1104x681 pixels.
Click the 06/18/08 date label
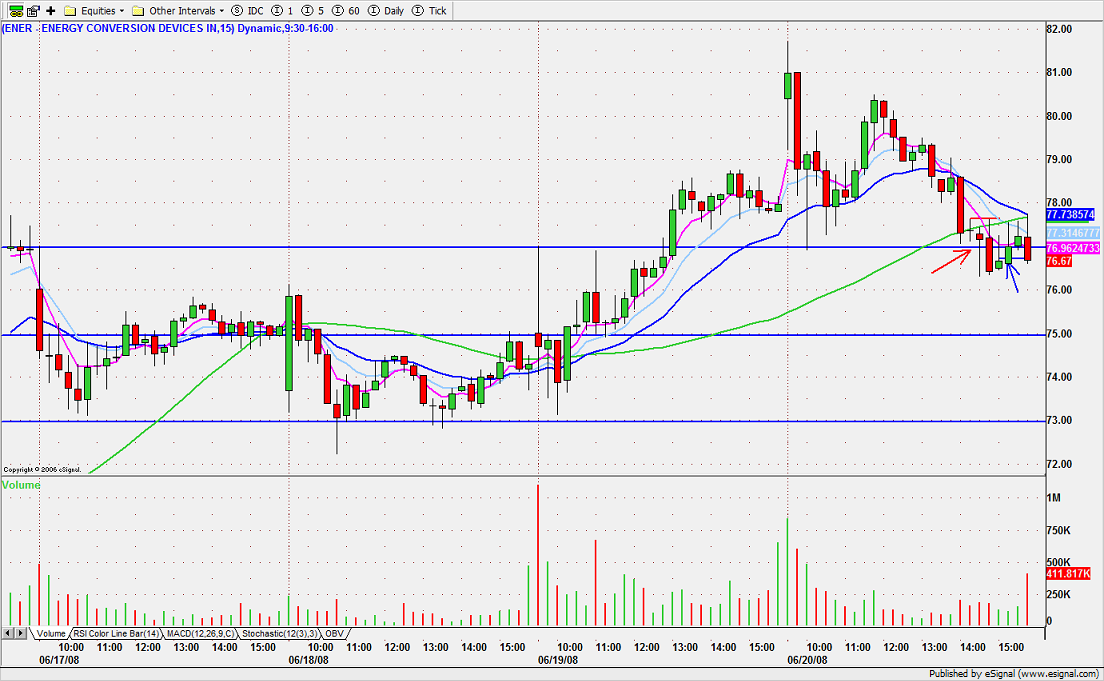pos(308,660)
